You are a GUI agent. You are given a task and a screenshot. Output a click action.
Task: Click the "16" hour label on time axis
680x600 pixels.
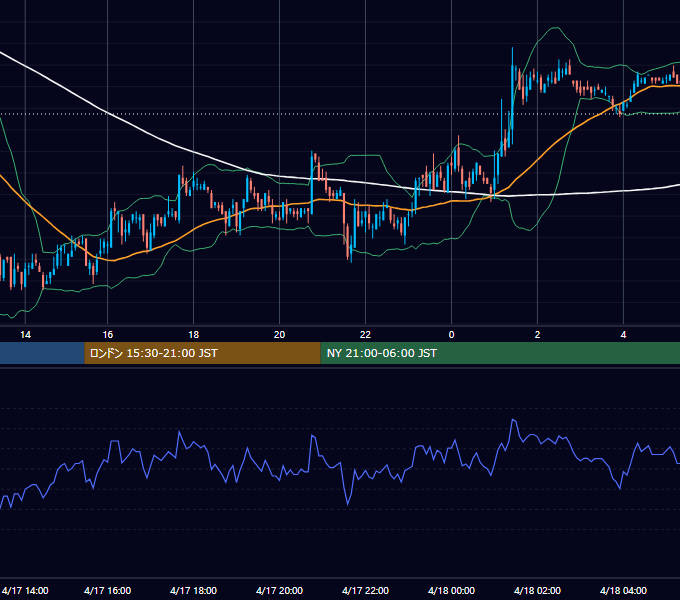point(108,334)
